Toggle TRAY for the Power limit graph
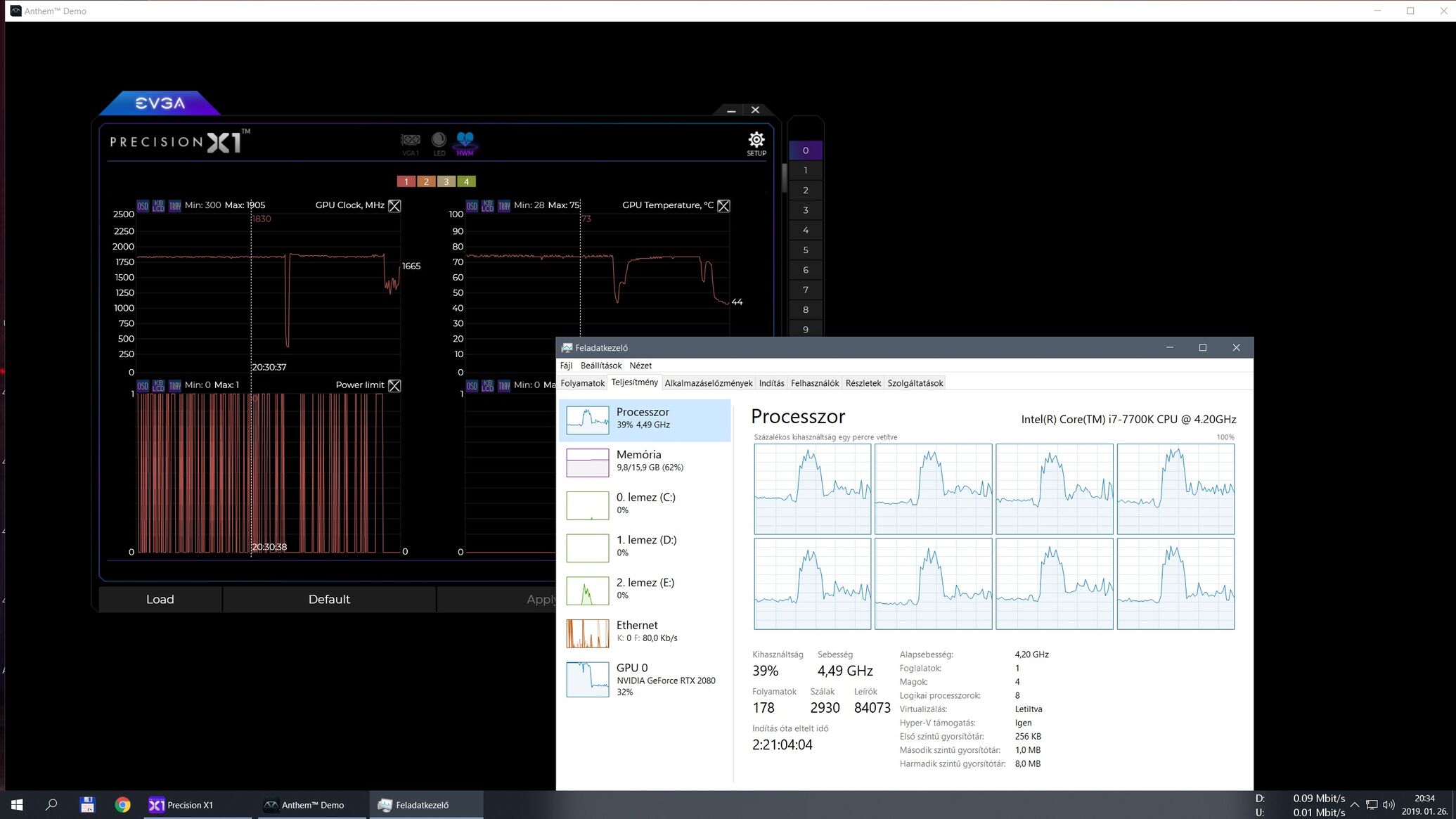 click(174, 385)
